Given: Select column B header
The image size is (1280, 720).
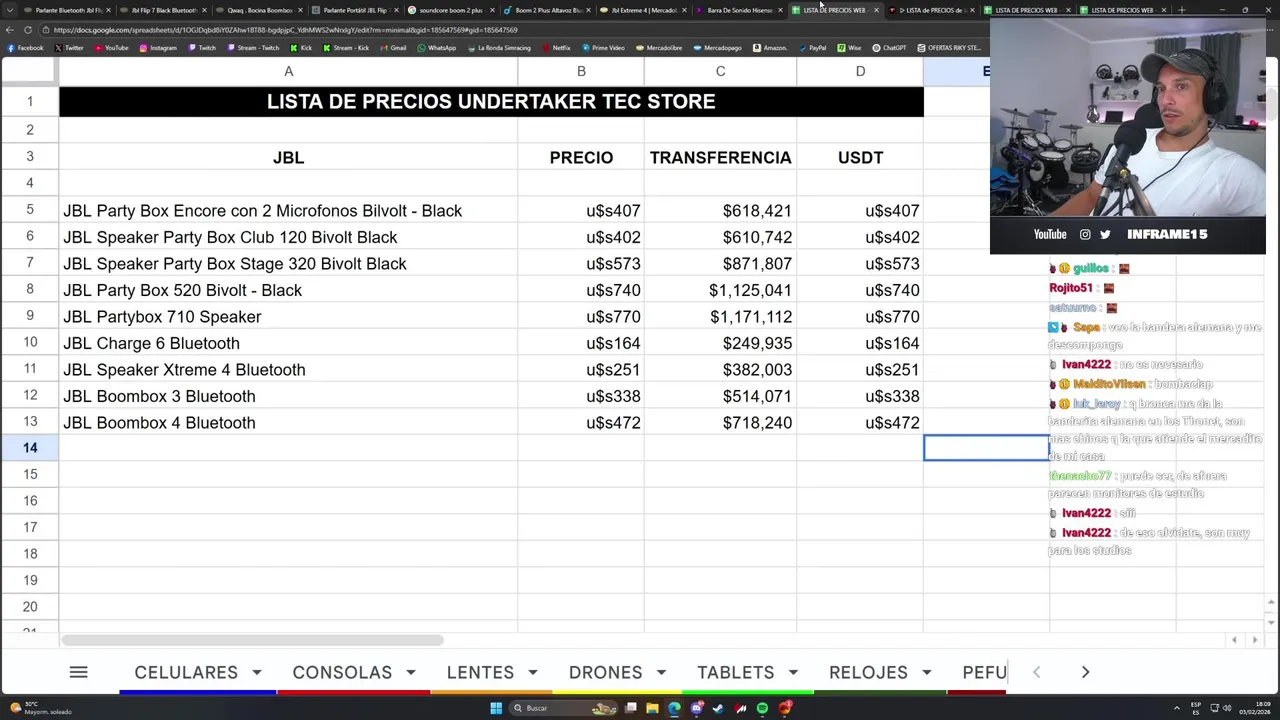Looking at the screenshot, I should [x=581, y=71].
